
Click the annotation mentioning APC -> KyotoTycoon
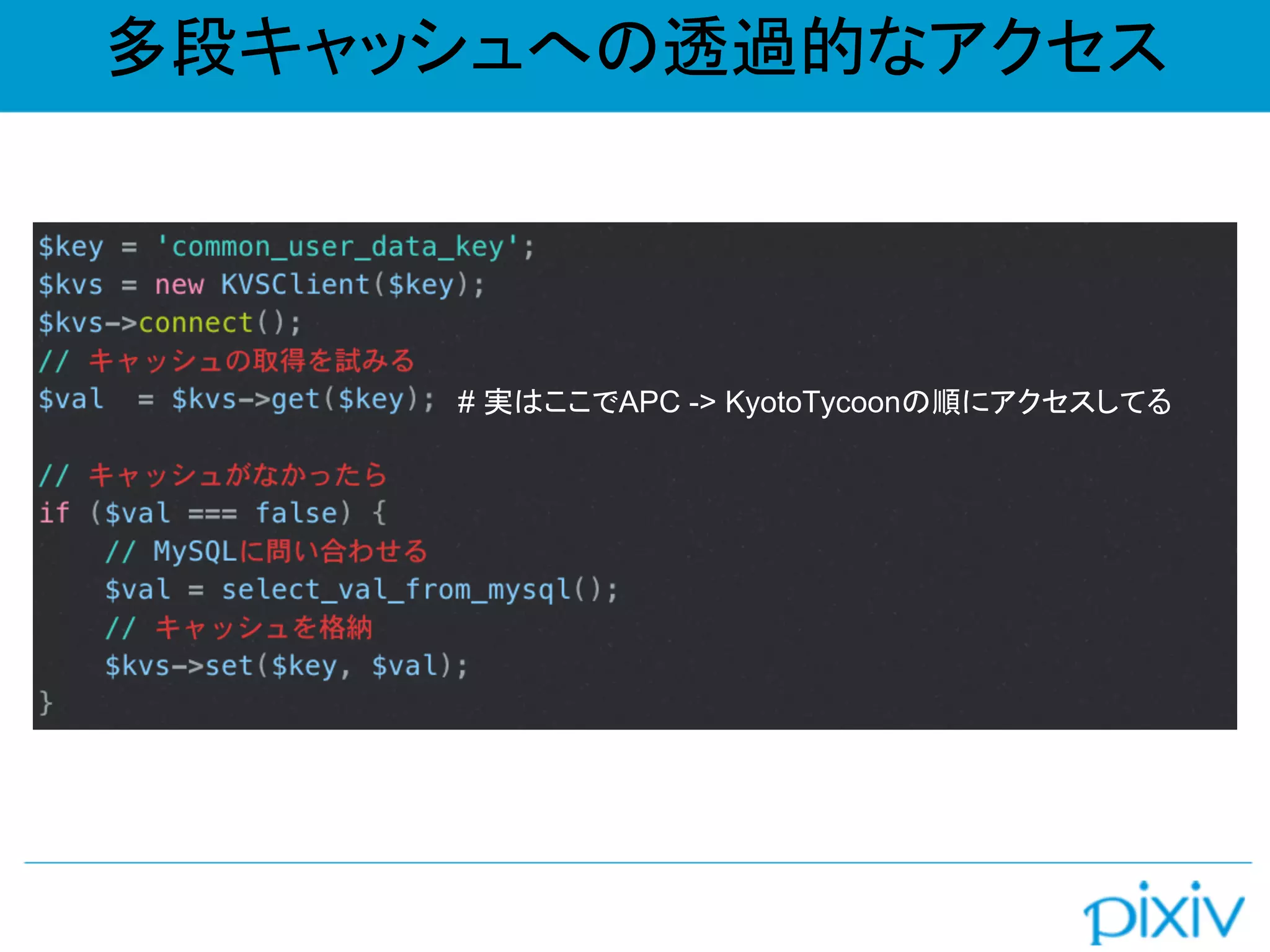click(814, 402)
